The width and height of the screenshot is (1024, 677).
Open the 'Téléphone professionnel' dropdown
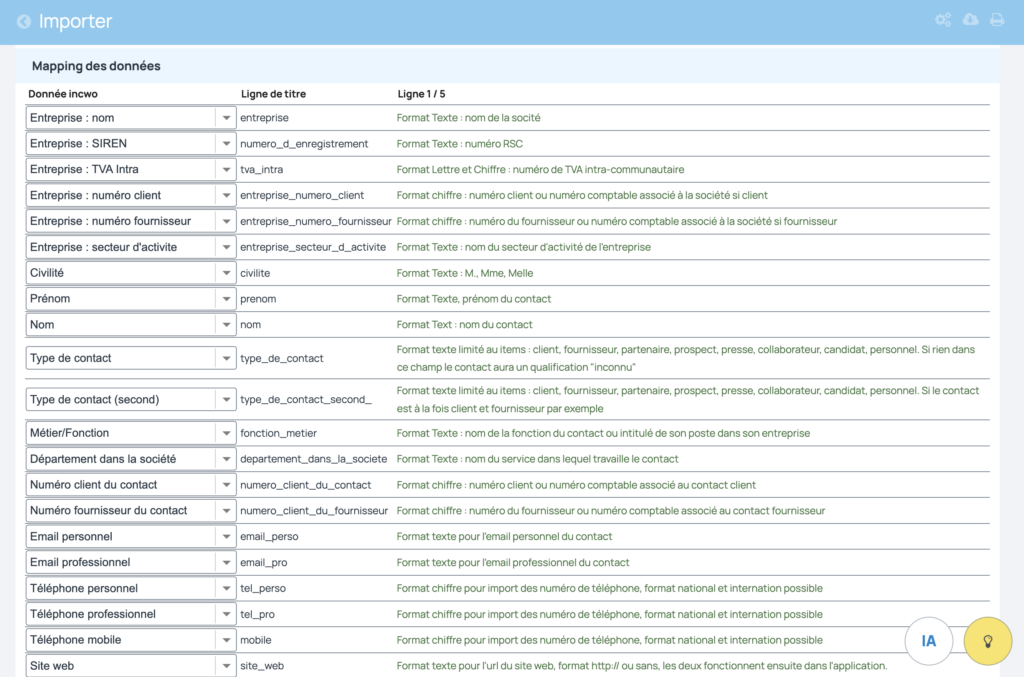131,614
